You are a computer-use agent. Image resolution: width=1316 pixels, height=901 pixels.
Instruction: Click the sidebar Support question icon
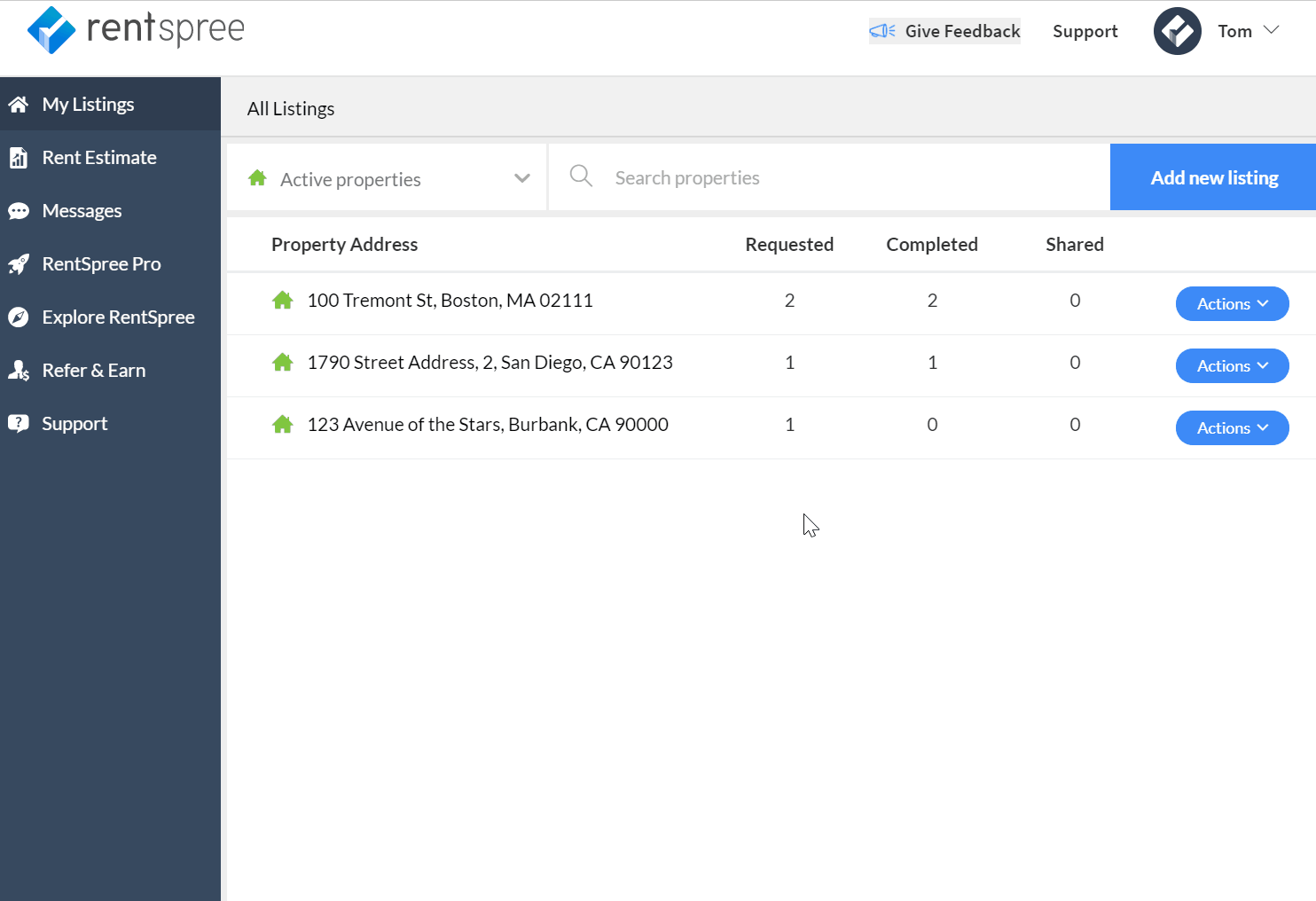19,424
